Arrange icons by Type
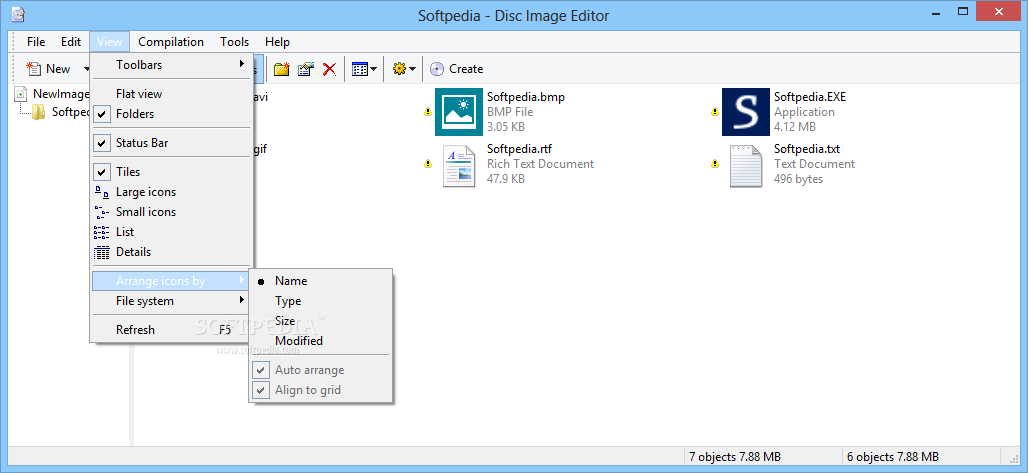 click(321, 301)
